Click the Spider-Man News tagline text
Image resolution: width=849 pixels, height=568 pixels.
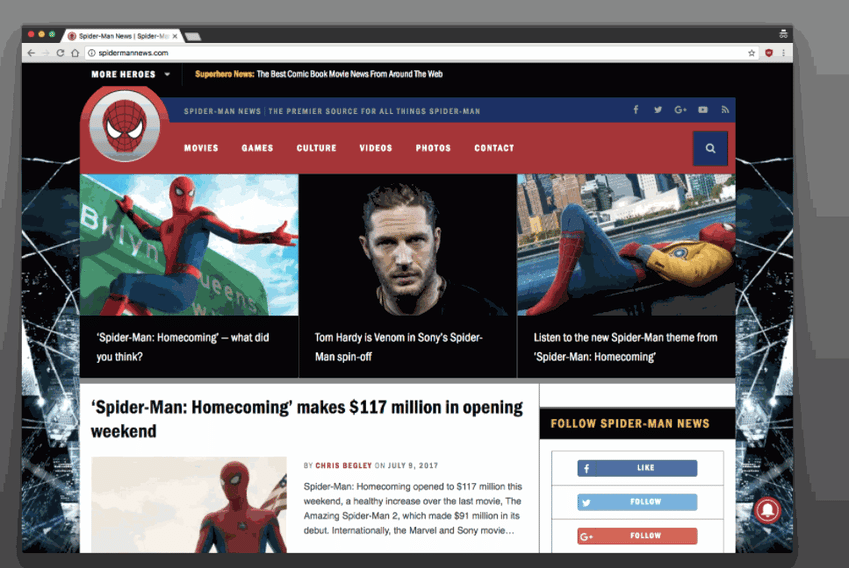332,111
